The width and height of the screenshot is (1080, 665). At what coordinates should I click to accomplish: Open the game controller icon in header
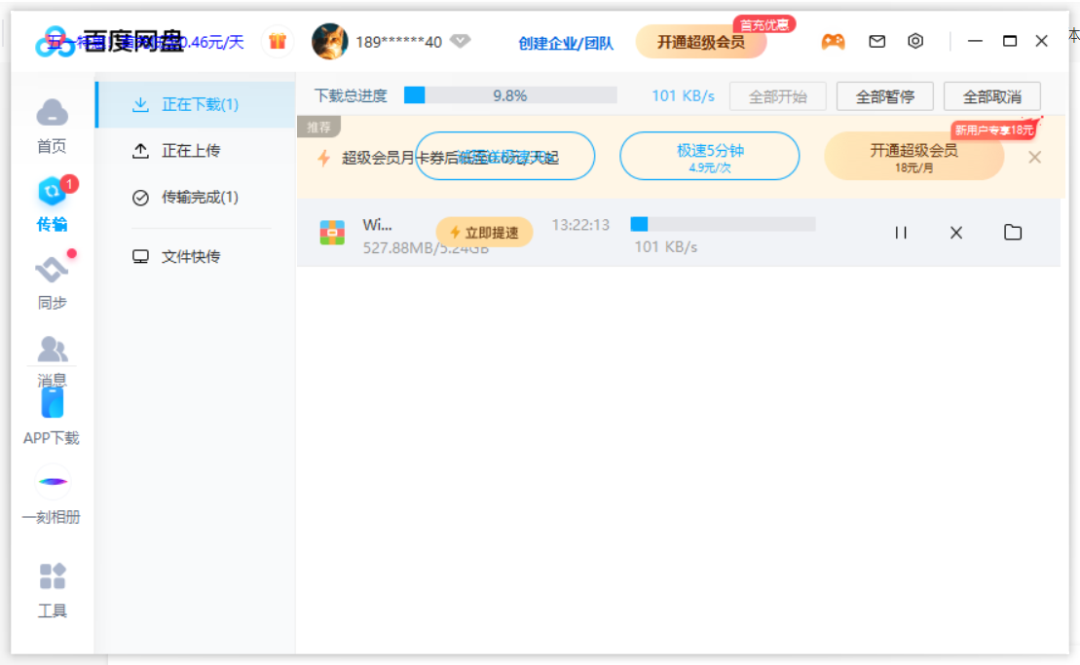point(833,42)
